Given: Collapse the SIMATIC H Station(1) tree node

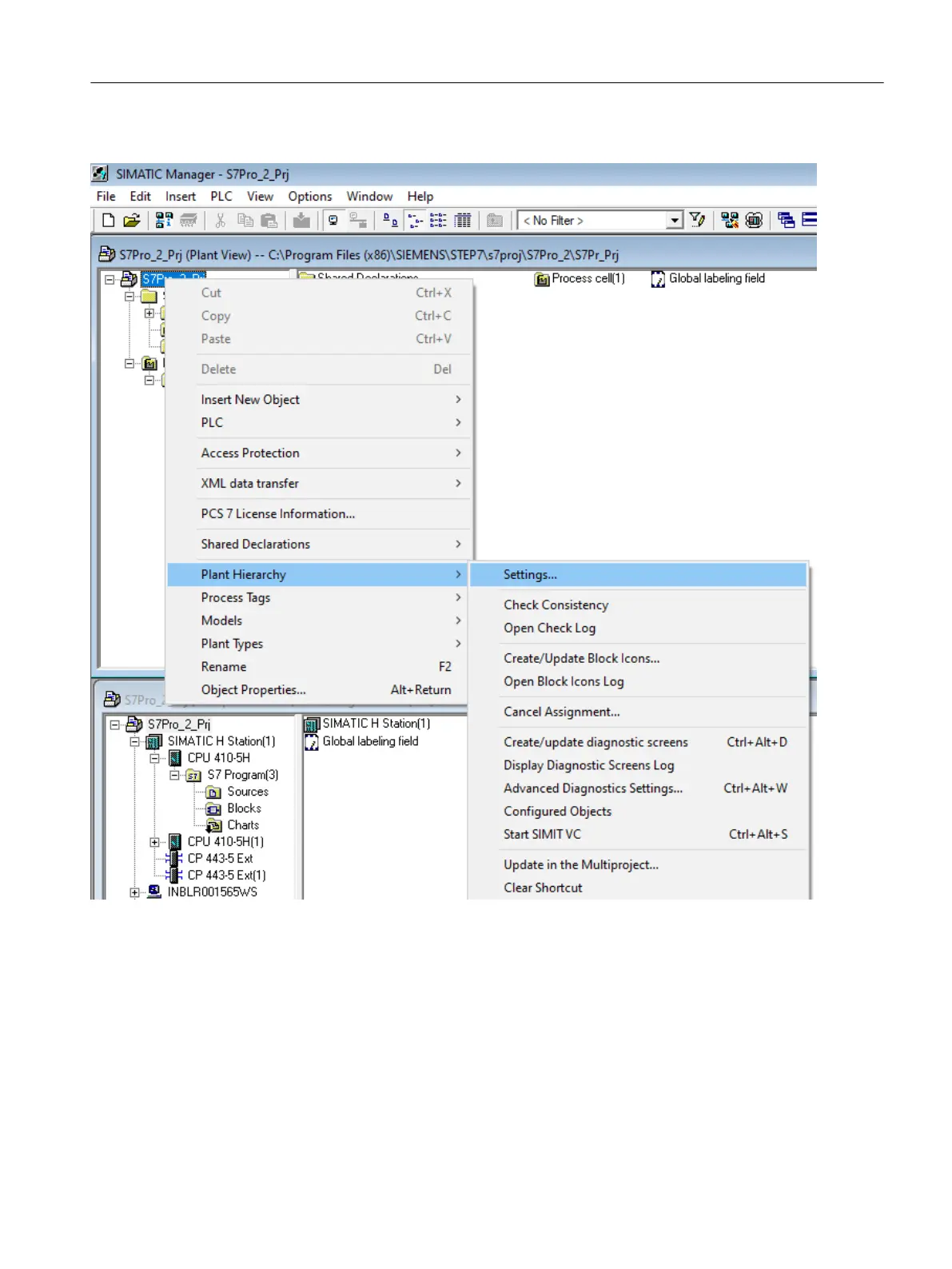Looking at the screenshot, I should [x=135, y=742].
